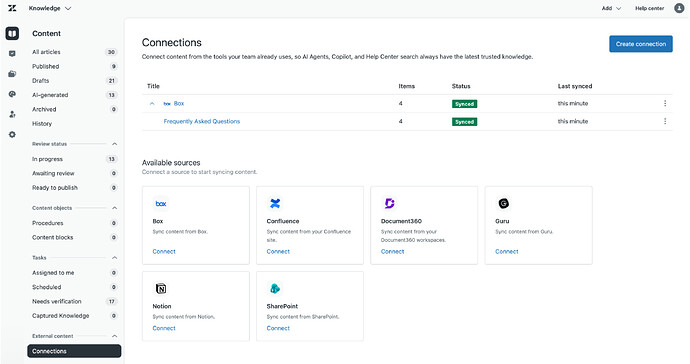Image resolution: width=690 pixels, height=364 pixels.
Task: Open the user profile avatar
Action: click(x=679, y=8)
